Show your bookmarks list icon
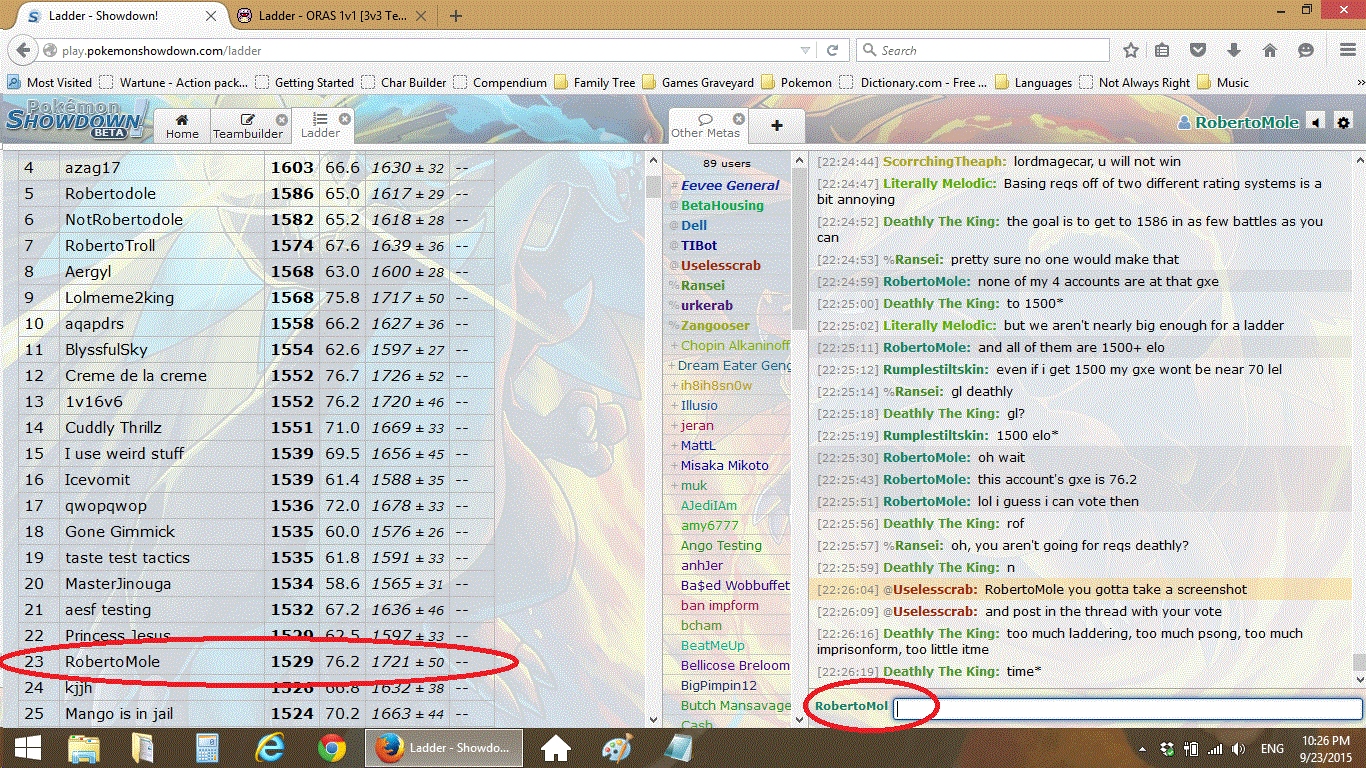The width and height of the screenshot is (1366, 768). click(x=1162, y=50)
